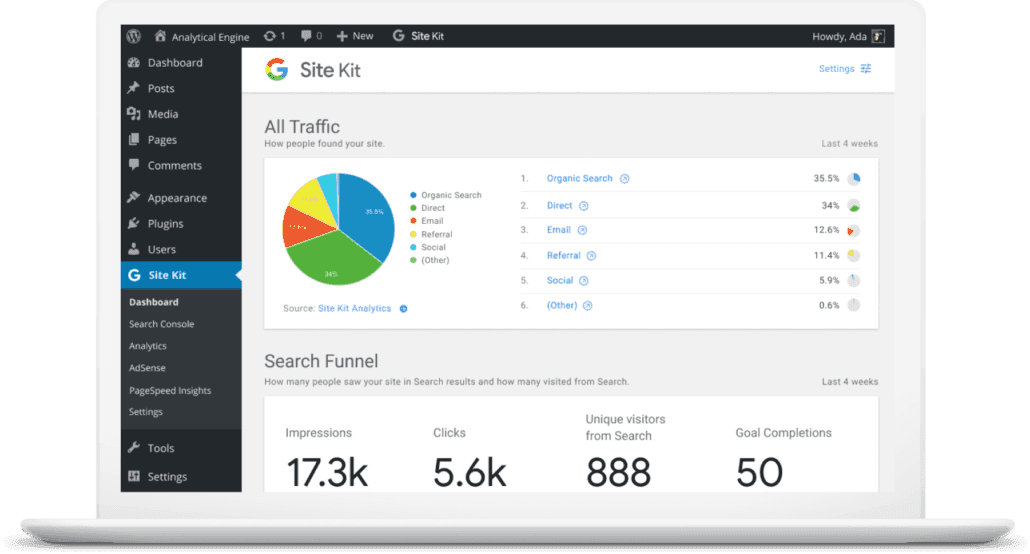
Task: Open the Plugins menu in sidebar
Action: [165, 224]
